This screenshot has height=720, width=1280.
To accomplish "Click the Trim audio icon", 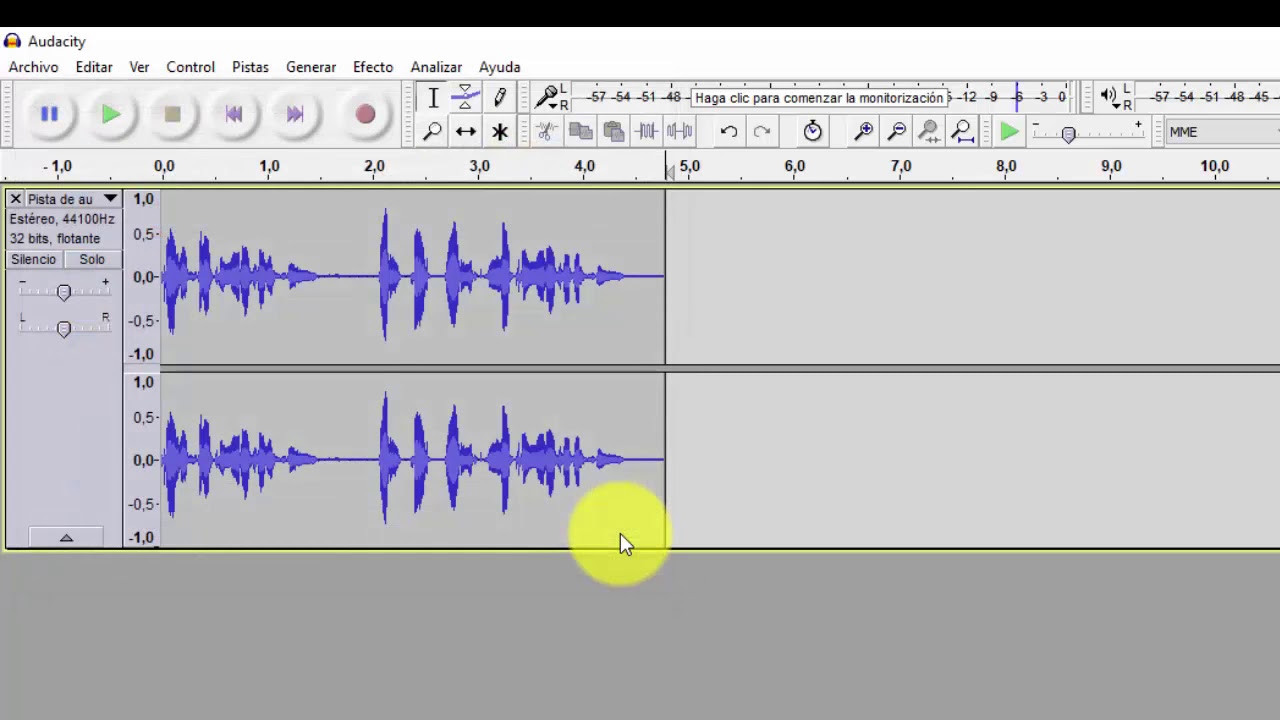I will [x=647, y=131].
